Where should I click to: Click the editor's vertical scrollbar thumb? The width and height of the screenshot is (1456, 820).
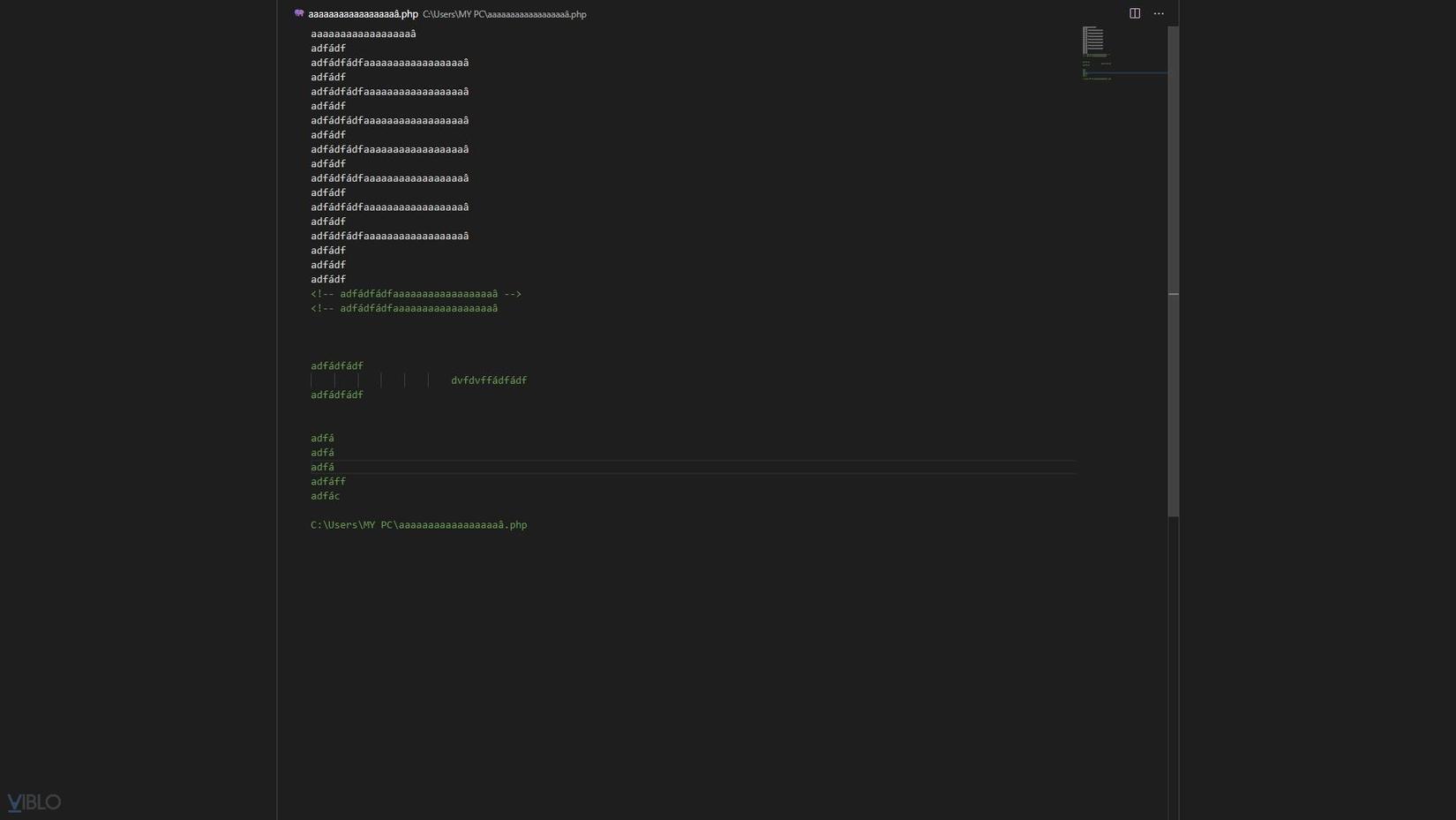1174,272
